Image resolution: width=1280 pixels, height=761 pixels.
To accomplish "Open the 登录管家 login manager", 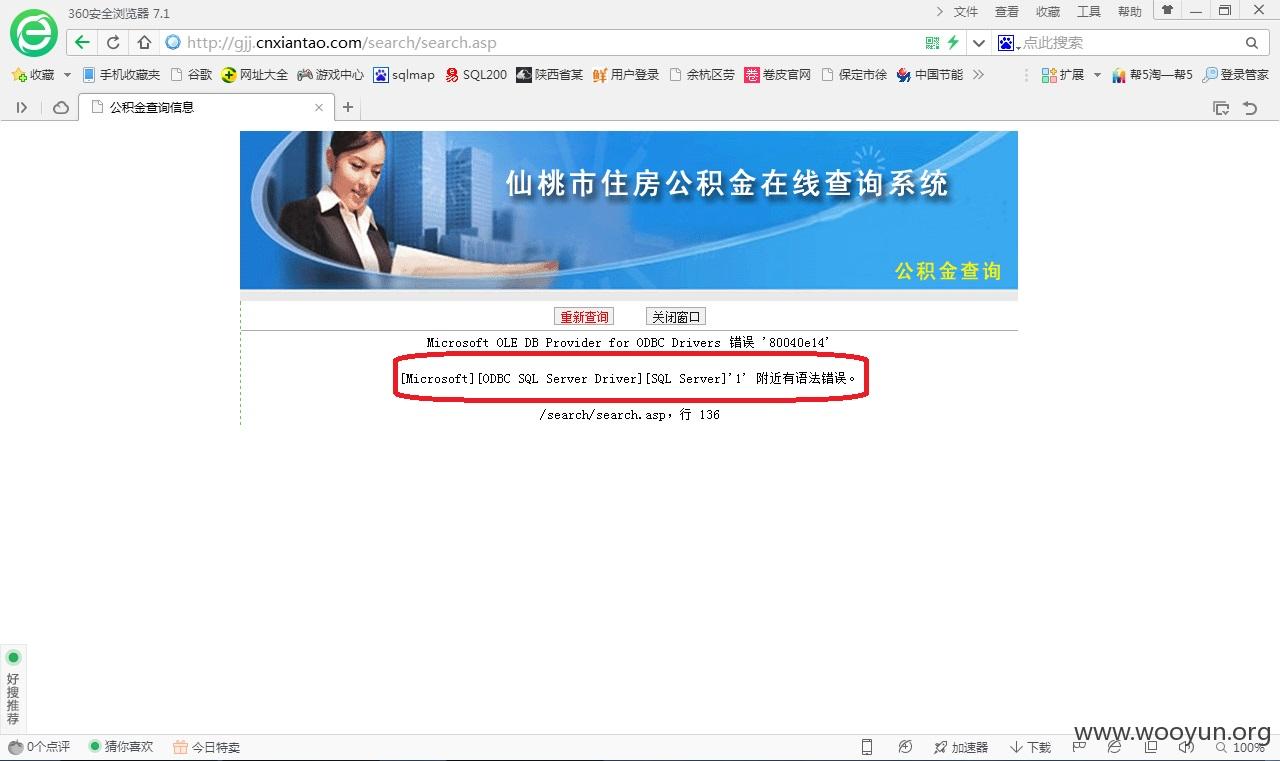I will point(1236,75).
